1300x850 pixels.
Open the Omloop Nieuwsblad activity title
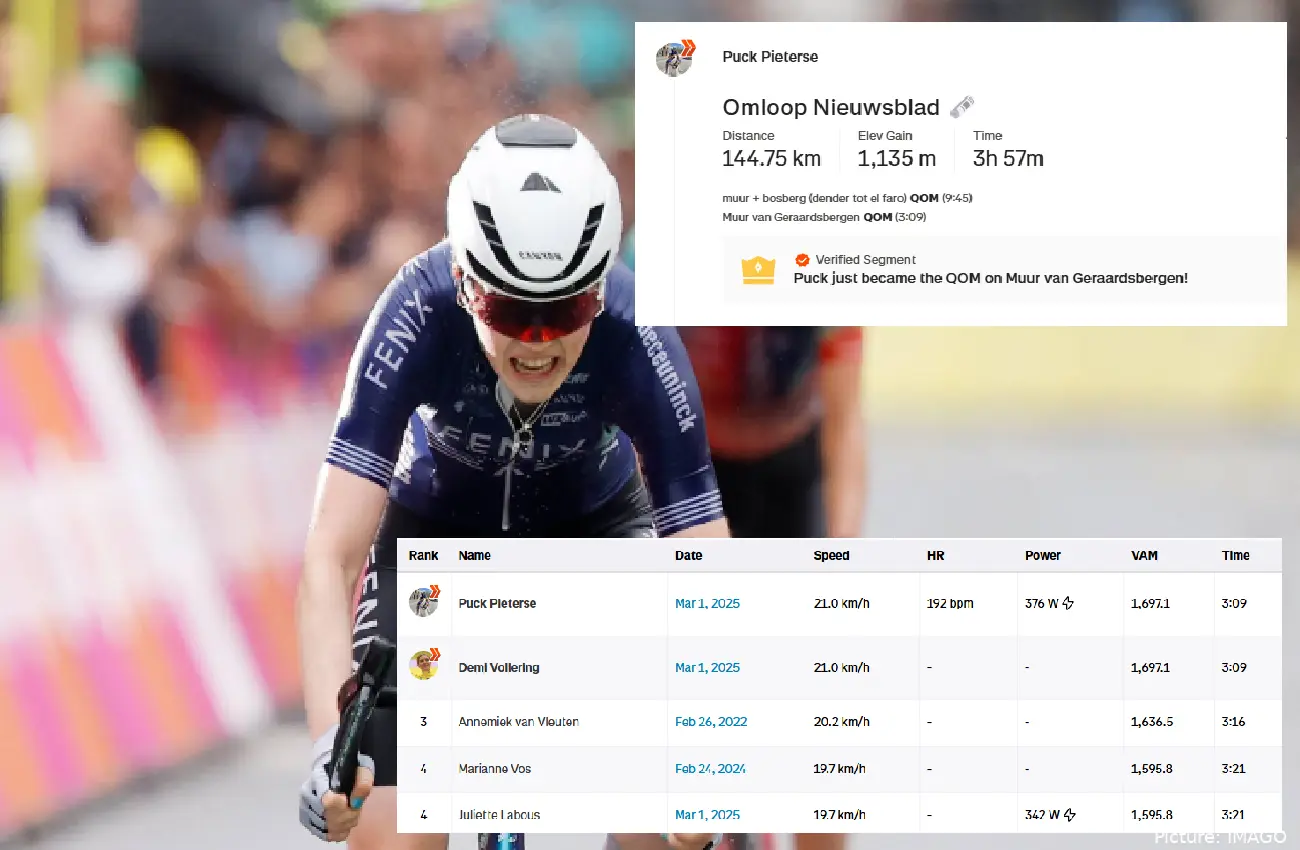click(831, 108)
